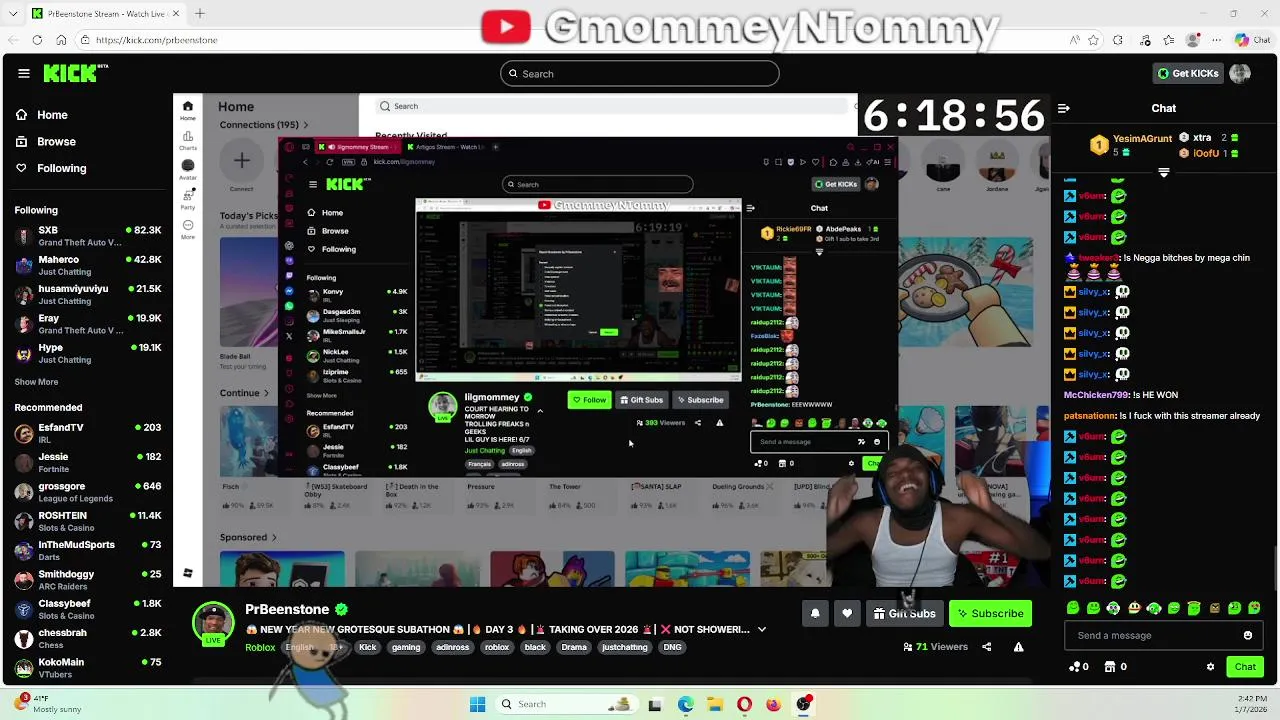Open Maherco's channel in Following list
Image resolution: width=1280 pixels, height=720 pixels.
88,265
